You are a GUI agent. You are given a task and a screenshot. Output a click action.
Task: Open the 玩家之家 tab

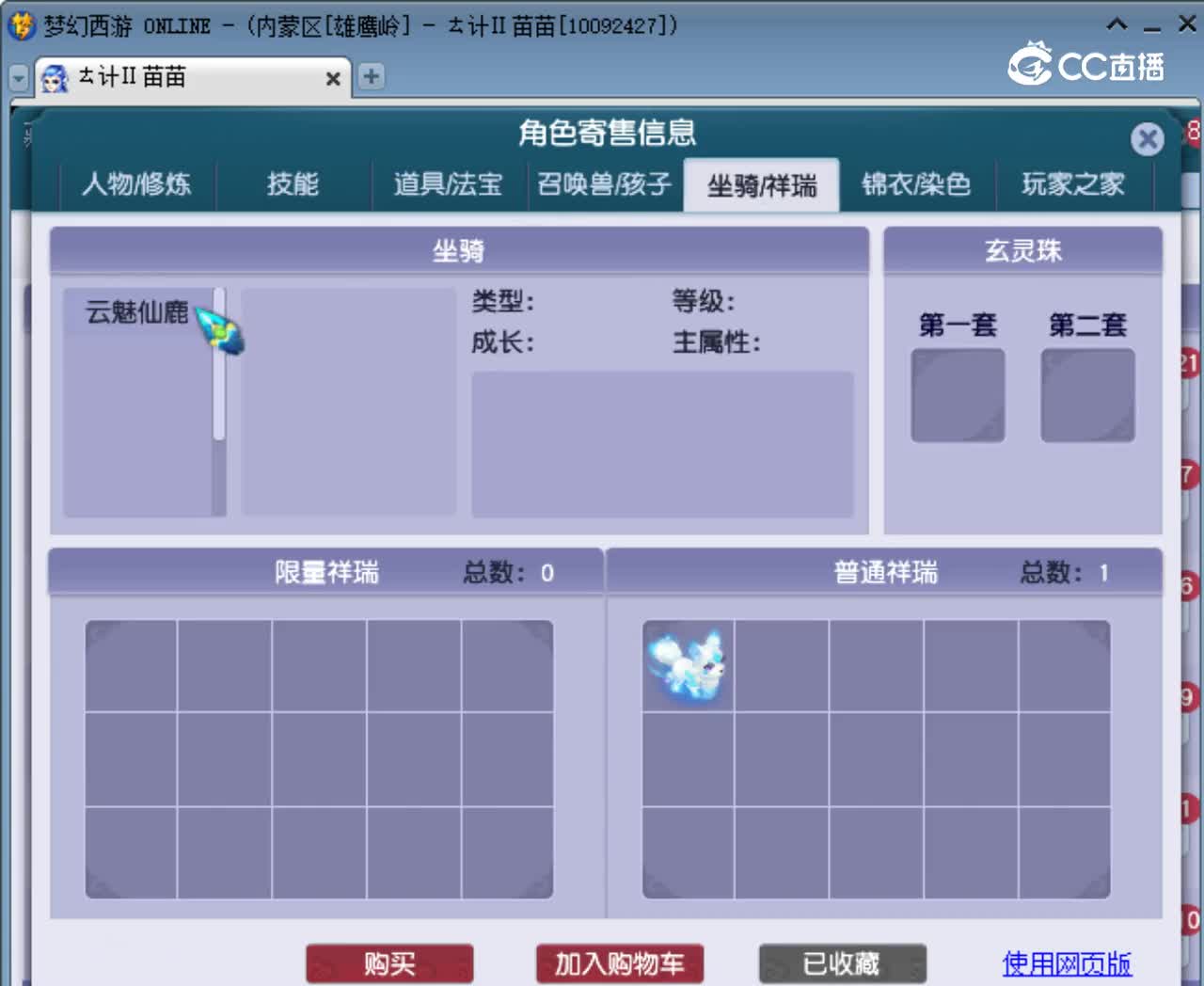pos(1073,183)
